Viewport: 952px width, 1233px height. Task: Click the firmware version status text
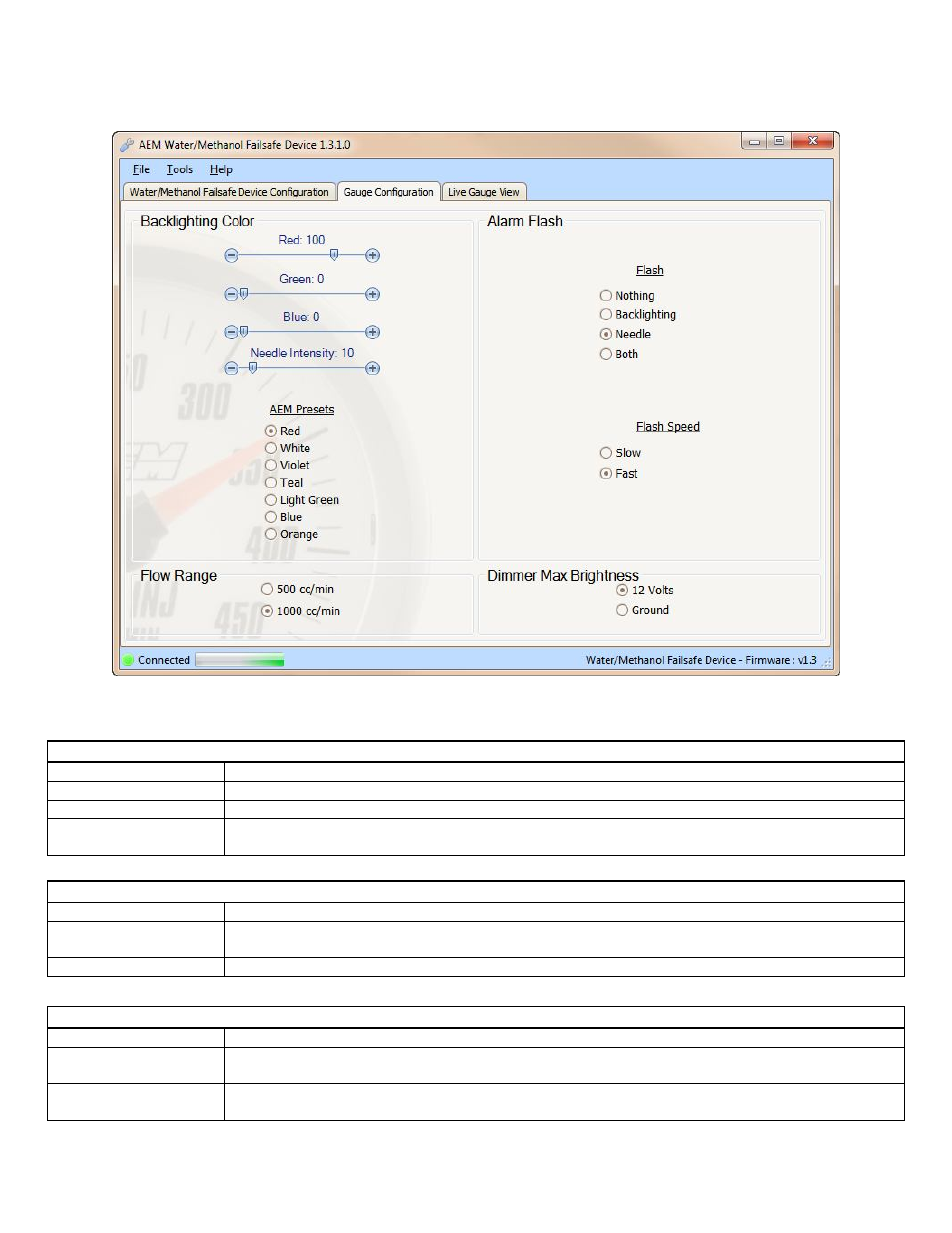[702, 660]
